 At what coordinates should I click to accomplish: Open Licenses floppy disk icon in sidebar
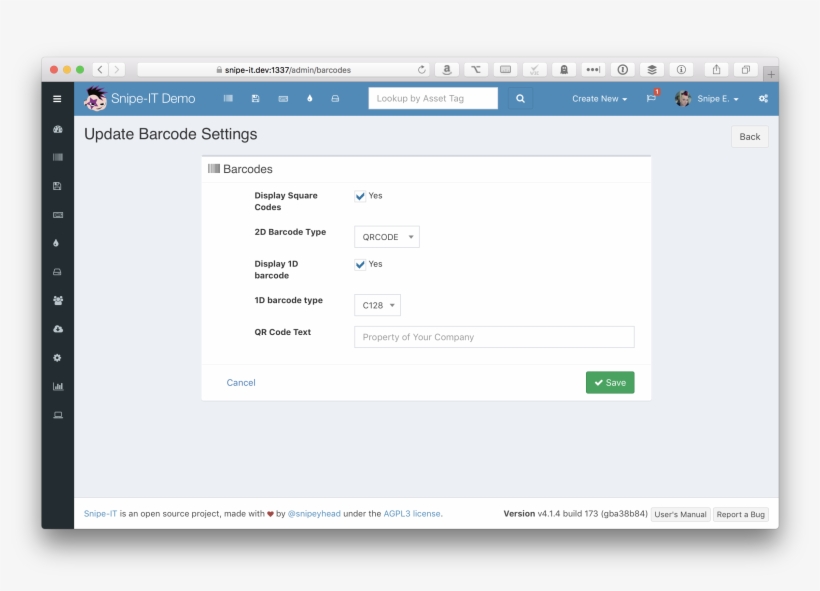[x=57, y=186]
